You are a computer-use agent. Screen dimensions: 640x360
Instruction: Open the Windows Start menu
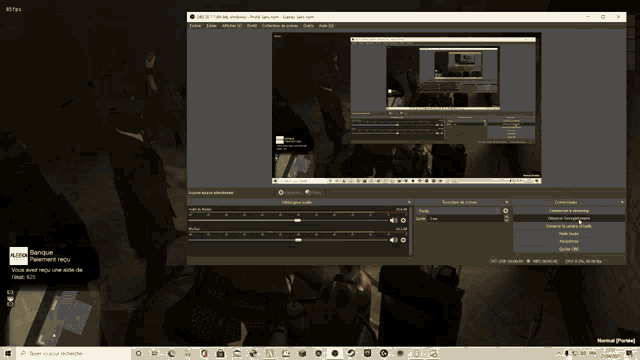(8, 353)
